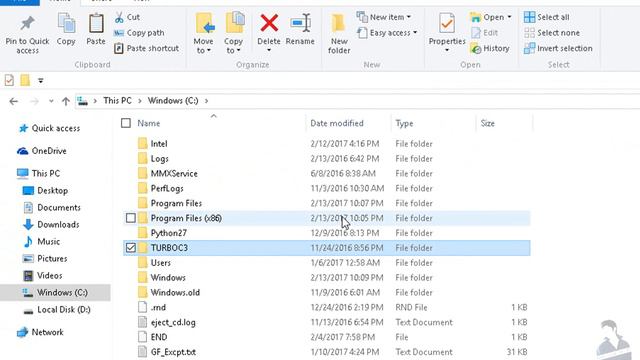
Task: Click Delete dropdown arrow below Delete
Action: pos(269,51)
